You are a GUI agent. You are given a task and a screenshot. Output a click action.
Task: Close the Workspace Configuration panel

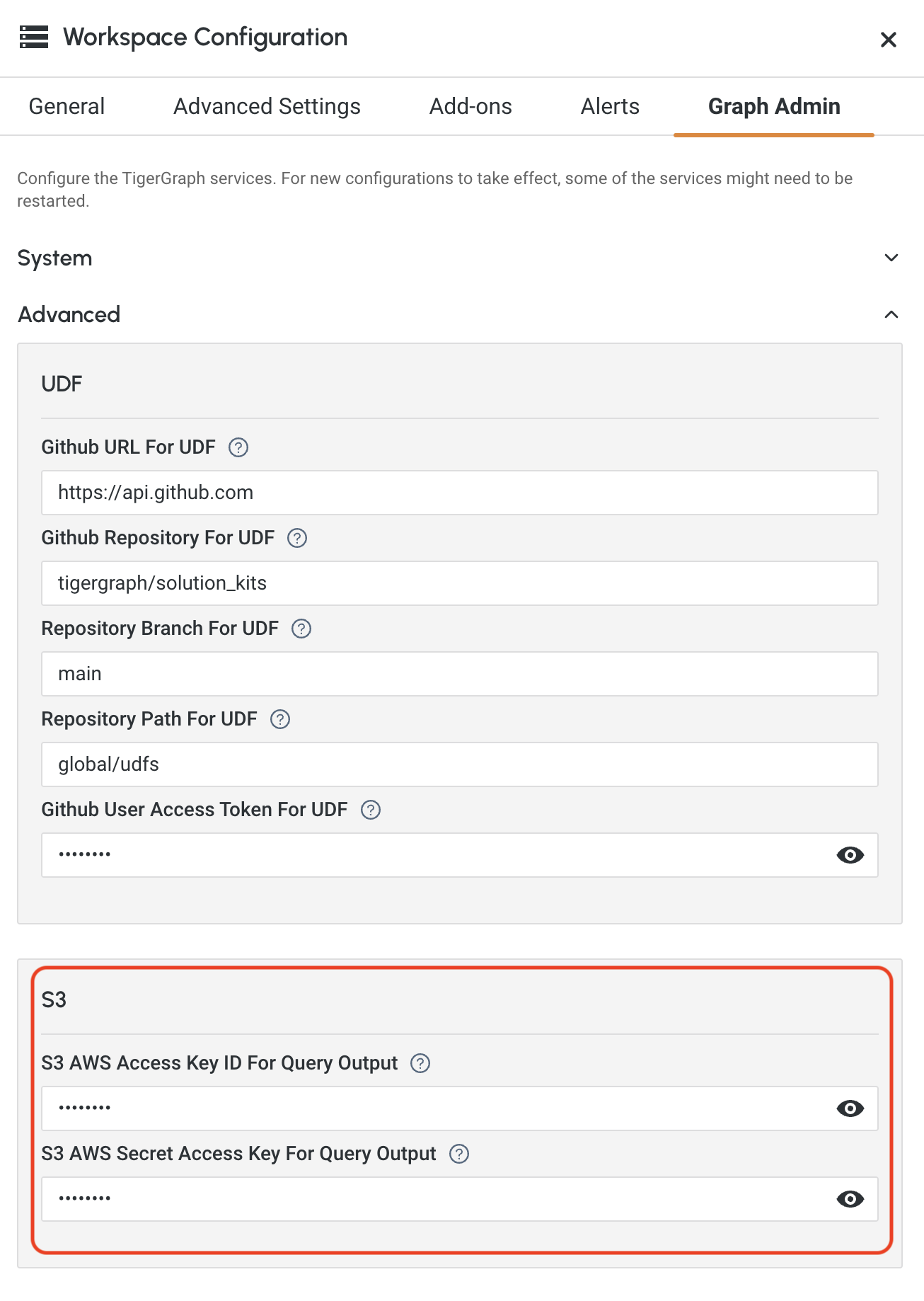pos(889,40)
